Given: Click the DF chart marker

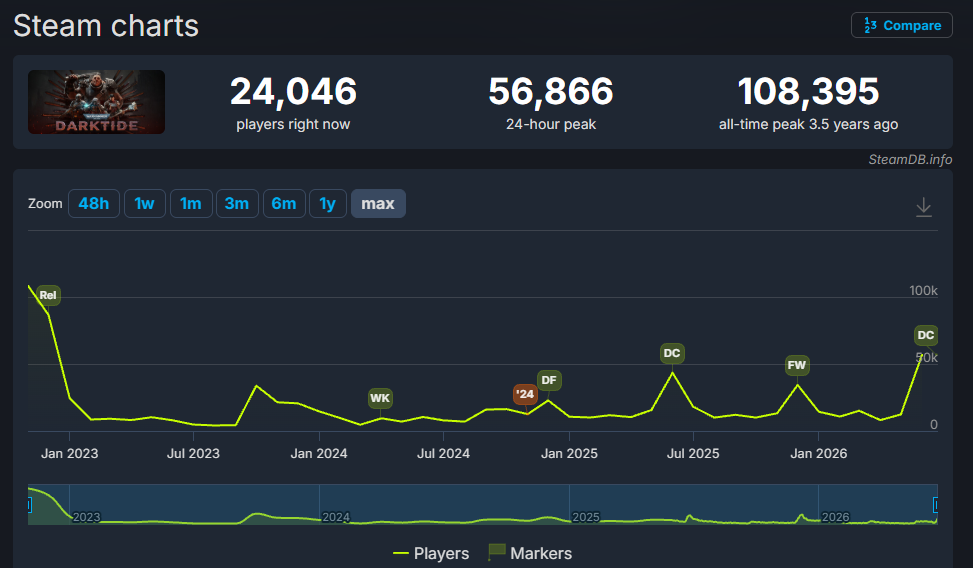Looking at the screenshot, I should (549, 381).
